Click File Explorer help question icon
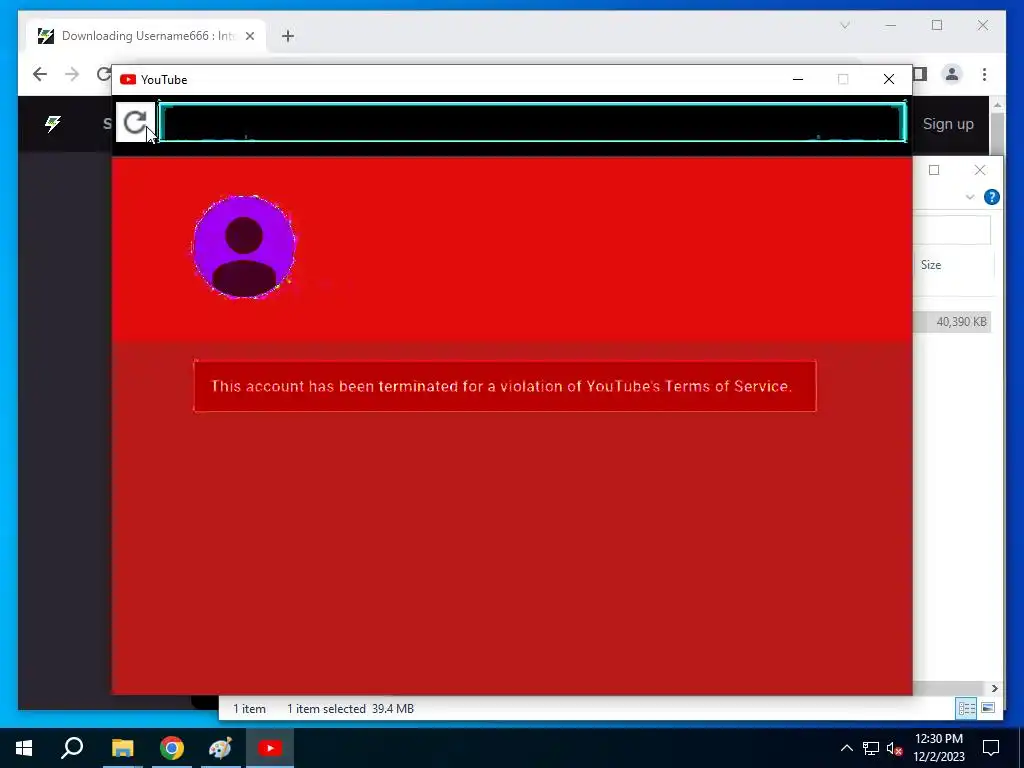 click(x=991, y=197)
